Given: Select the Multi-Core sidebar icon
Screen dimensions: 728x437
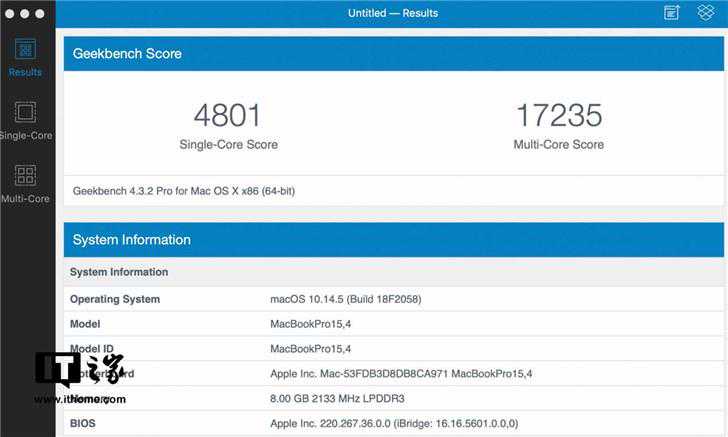Looking at the screenshot, I should pos(25,175).
